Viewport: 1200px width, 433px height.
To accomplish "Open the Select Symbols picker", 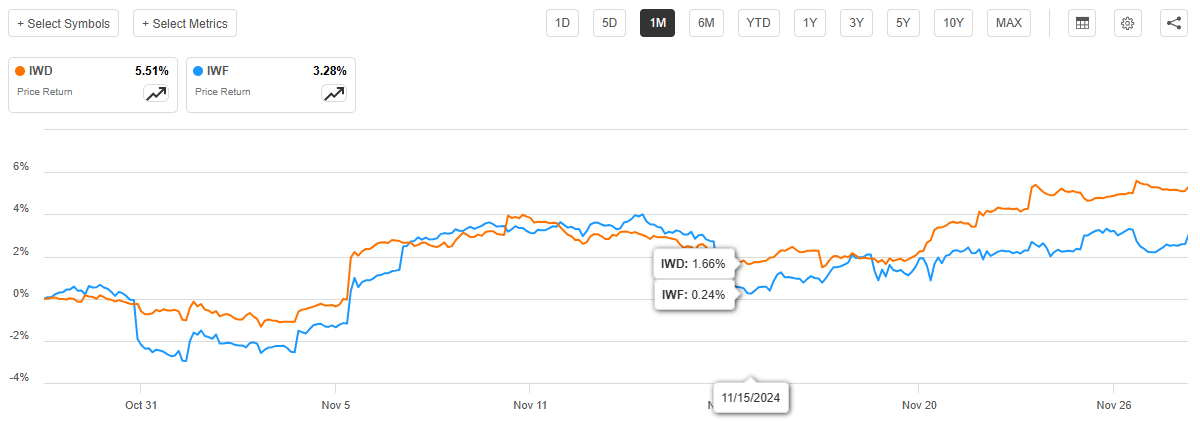I will (63, 23).
